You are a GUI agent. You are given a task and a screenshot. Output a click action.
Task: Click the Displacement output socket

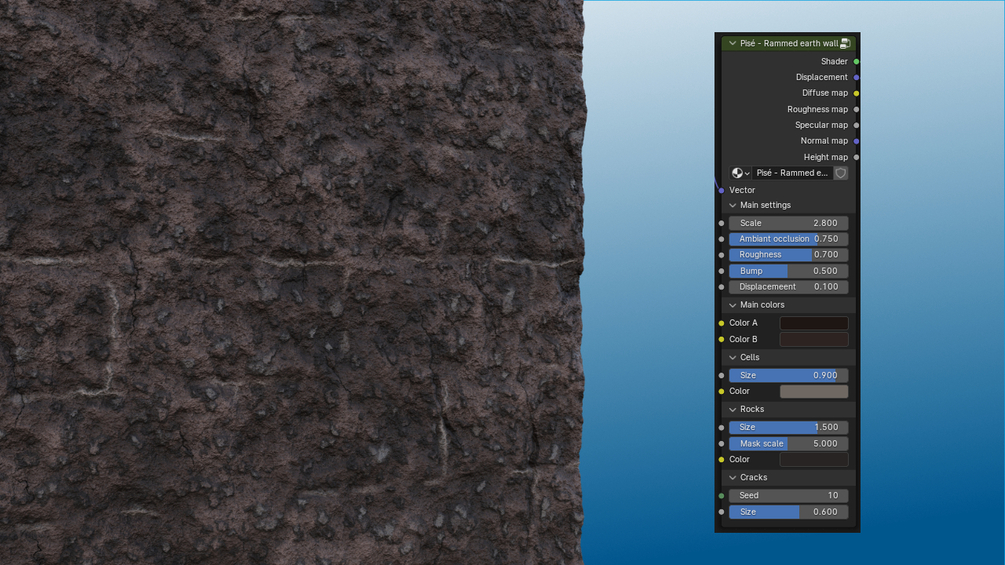coord(856,78)
